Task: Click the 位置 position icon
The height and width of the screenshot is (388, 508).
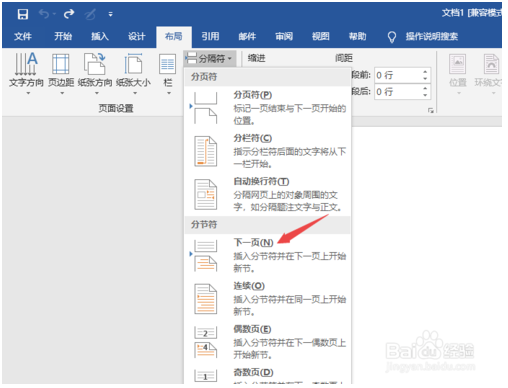Action: (458, 64)
